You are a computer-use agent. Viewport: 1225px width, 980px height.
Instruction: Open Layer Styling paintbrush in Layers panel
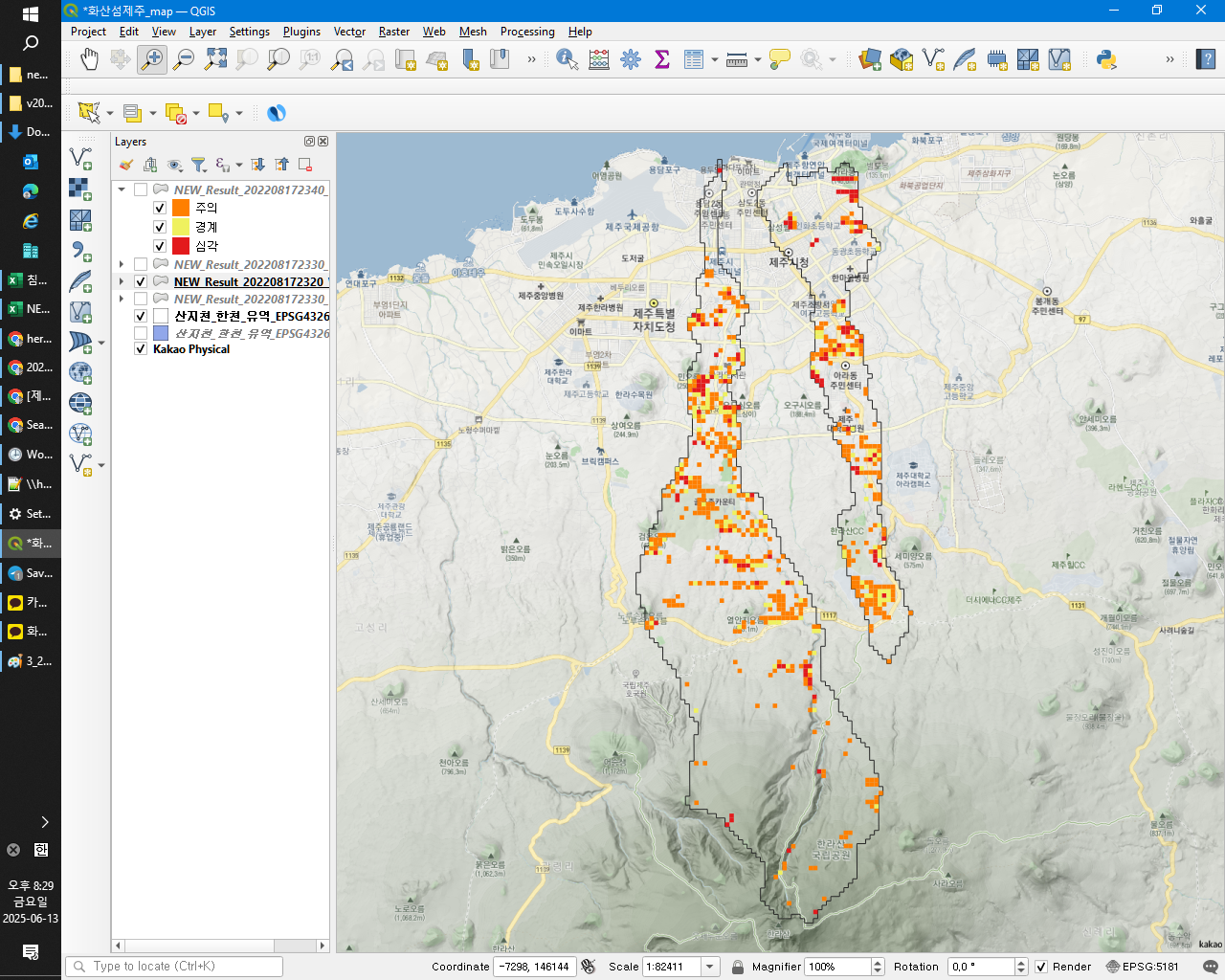126,166
